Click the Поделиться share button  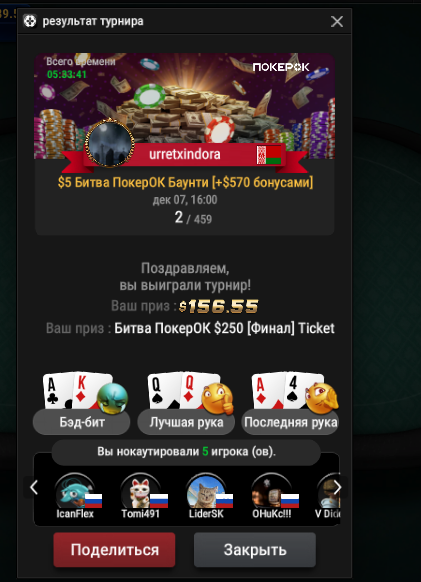pyautogui.click(x=114, y=550)
